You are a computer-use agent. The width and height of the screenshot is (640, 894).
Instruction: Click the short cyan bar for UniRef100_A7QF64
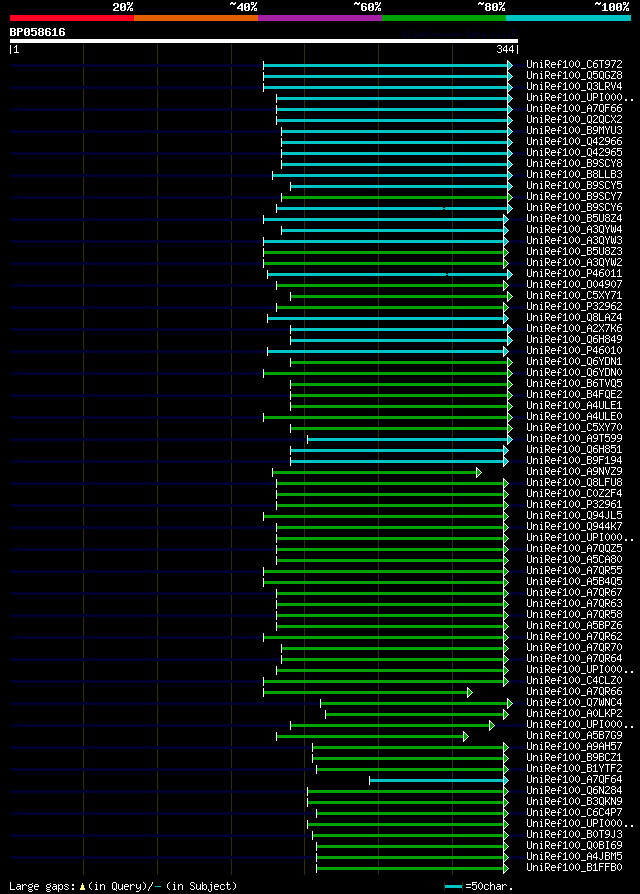[x=437, y=781]
